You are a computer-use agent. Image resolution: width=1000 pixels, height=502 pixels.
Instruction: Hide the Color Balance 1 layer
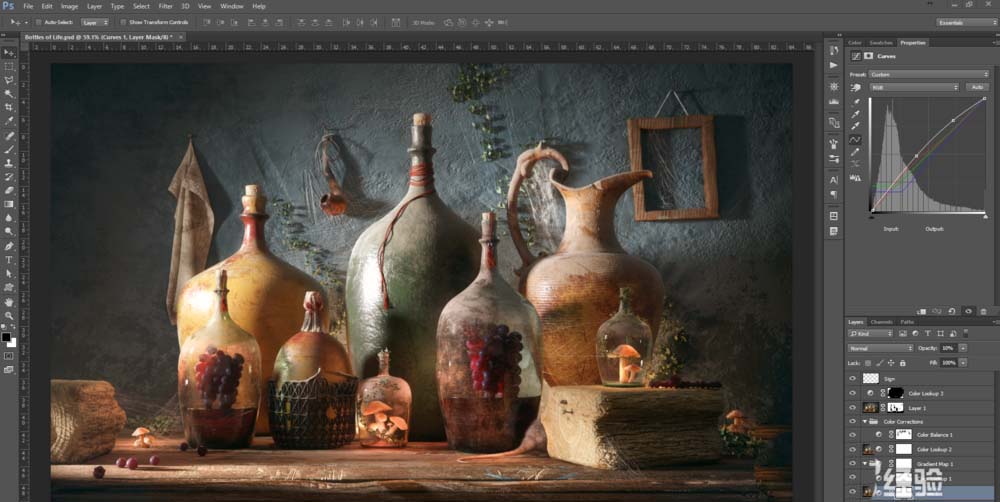(x=852, y=434)
